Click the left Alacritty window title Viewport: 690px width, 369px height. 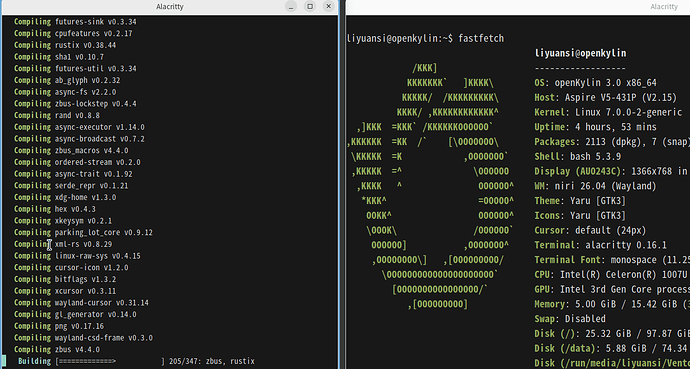[x=169, y=7]
